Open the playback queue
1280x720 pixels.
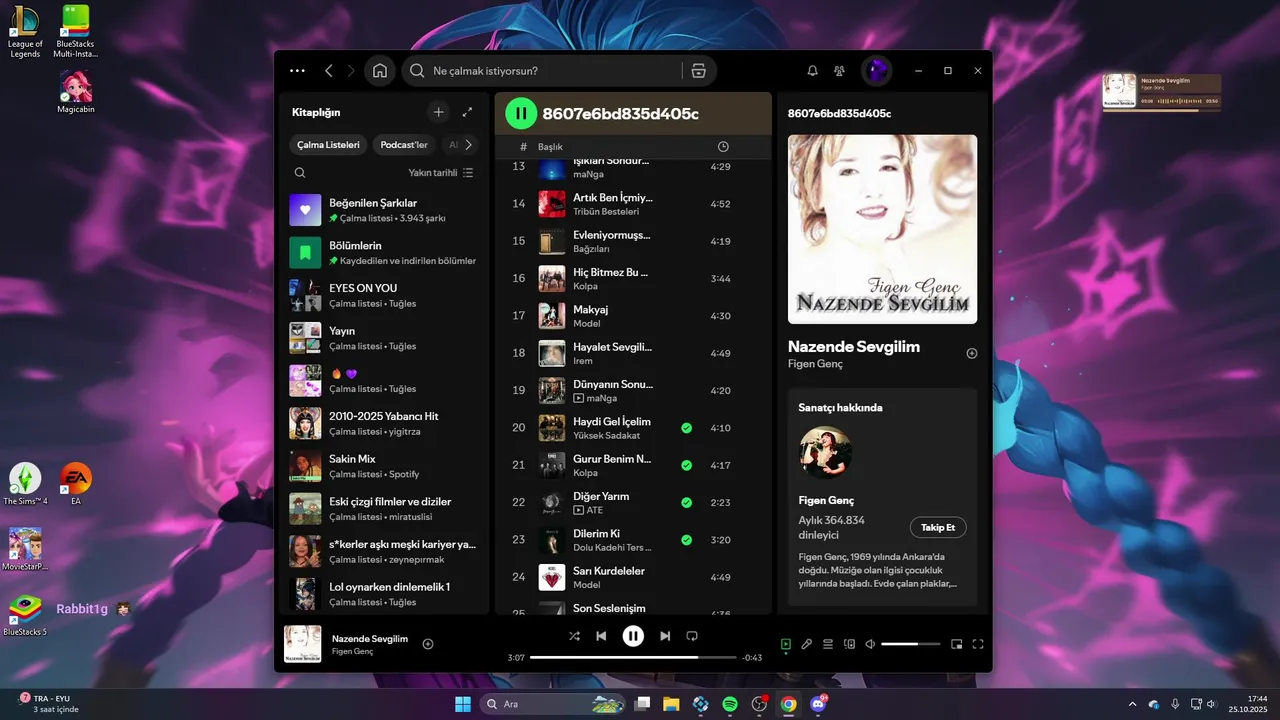click(x=828, y=644)
